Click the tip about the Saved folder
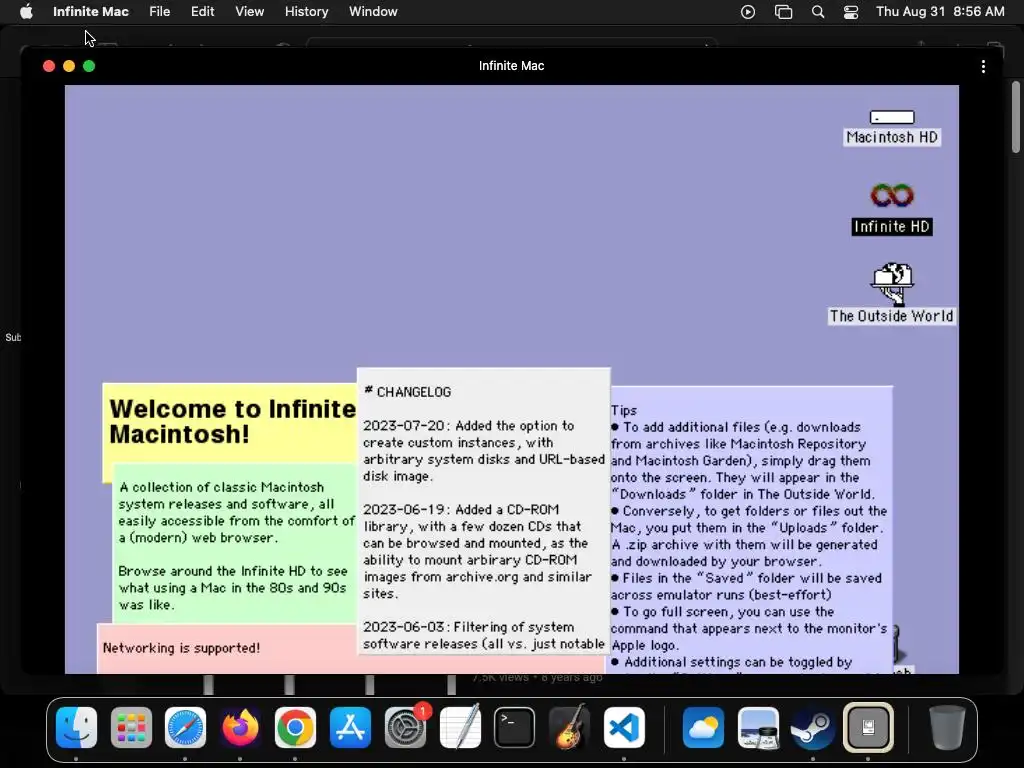This screenshot has height=768, width=1024. click(746, 586)
